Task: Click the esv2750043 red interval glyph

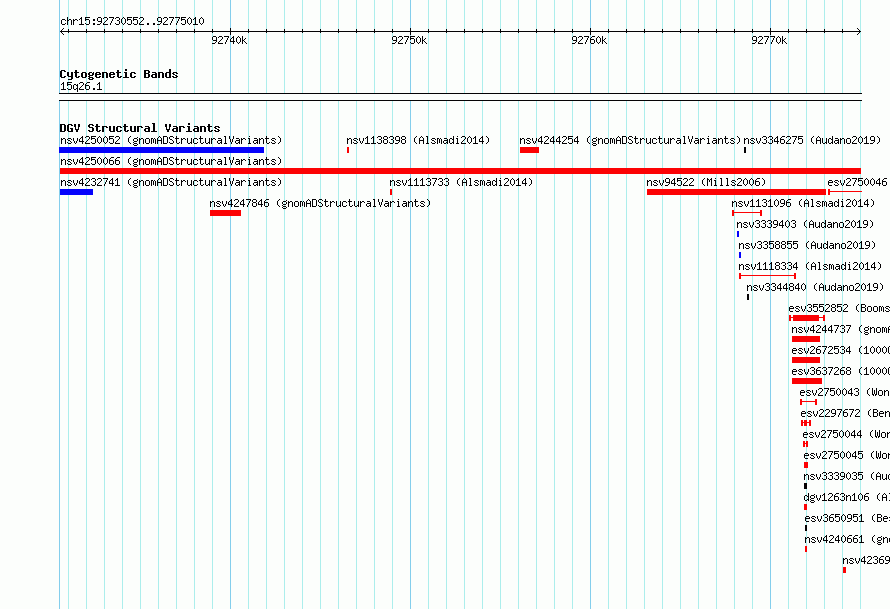Action: point(808,402)
